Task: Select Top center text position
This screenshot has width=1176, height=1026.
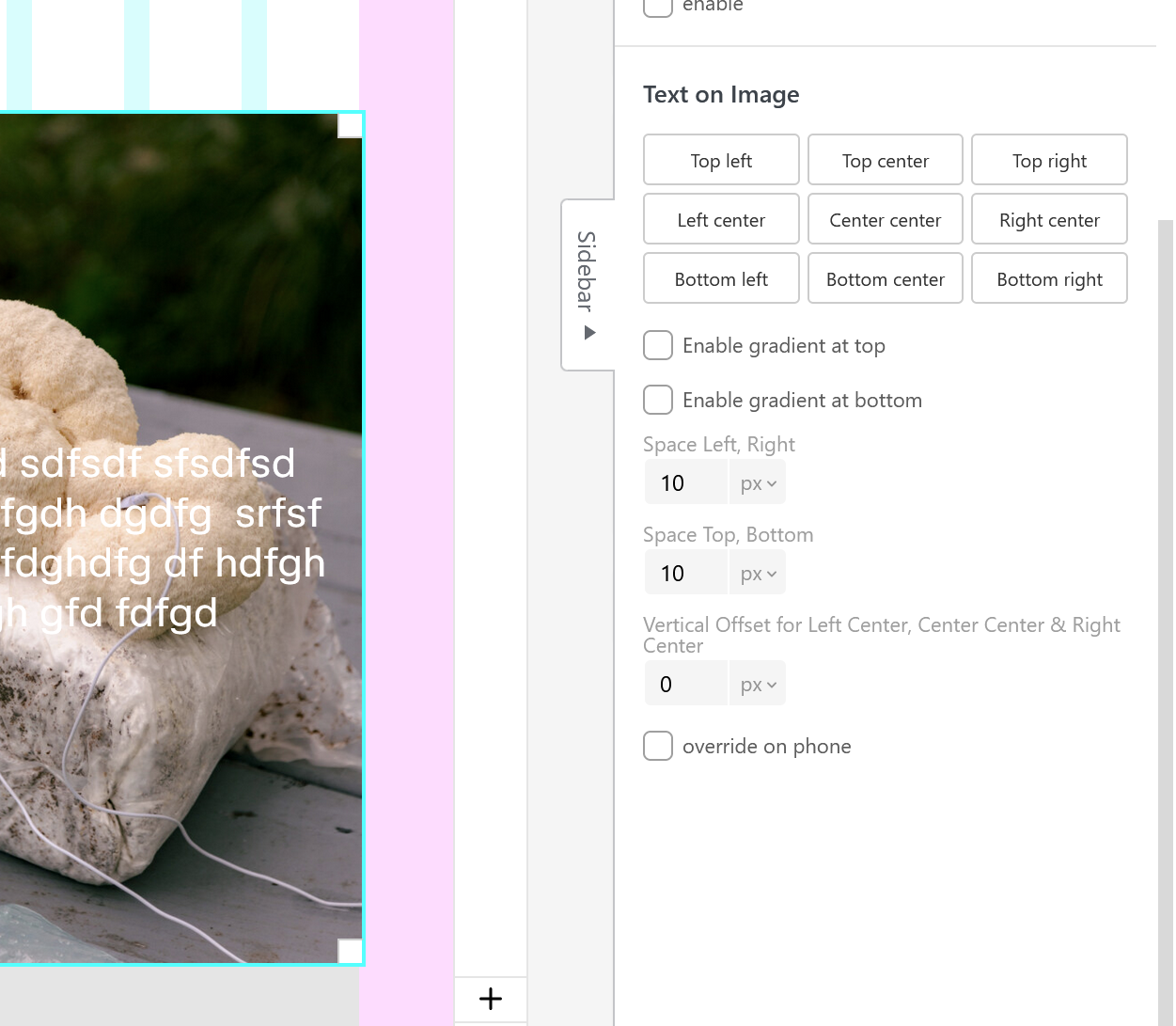Action: pyautogui.click(x=885, y=161)
